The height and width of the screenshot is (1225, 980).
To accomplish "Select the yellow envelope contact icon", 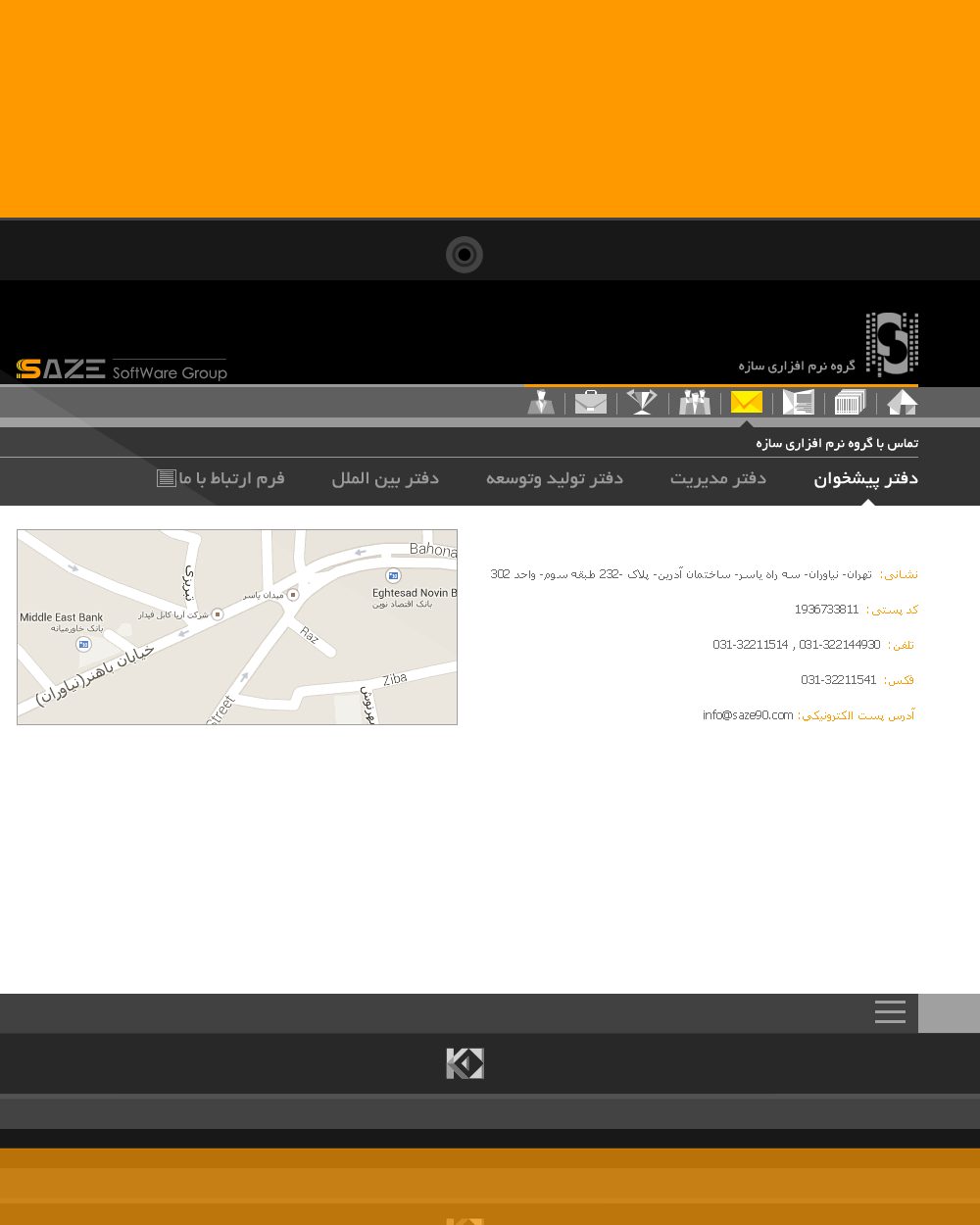I will [x=746, y=403].
